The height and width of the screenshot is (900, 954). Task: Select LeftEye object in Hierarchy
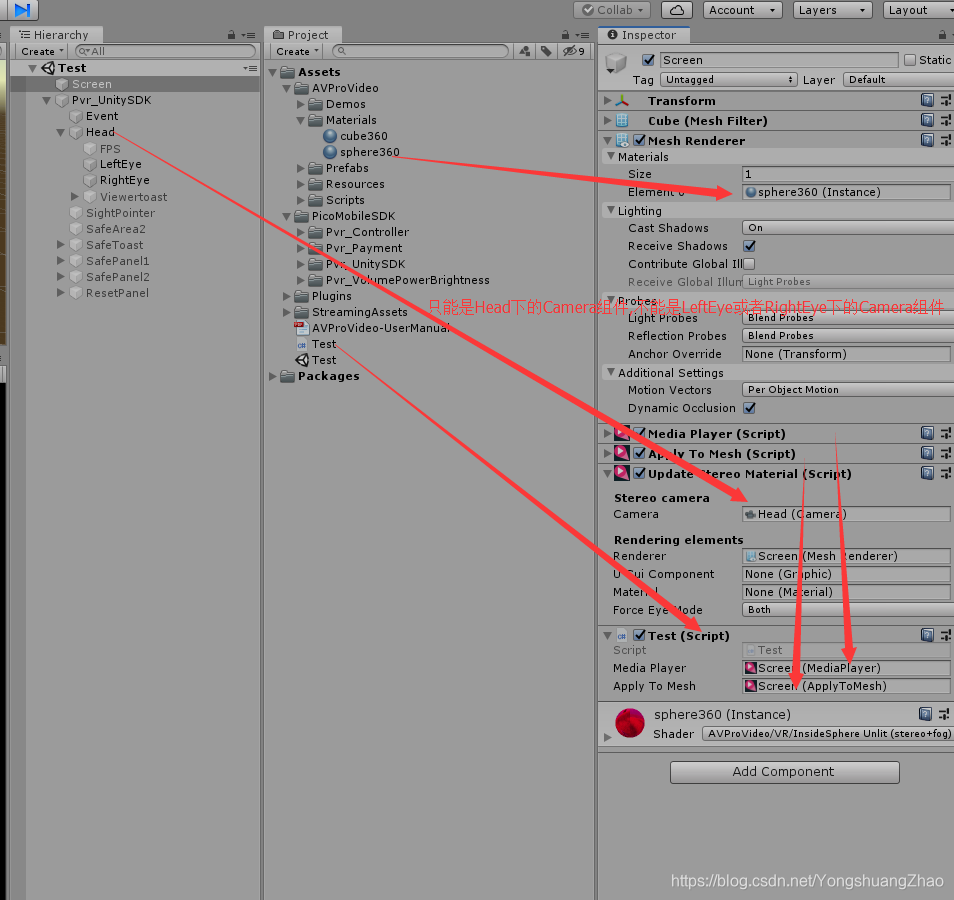point(120,164)
